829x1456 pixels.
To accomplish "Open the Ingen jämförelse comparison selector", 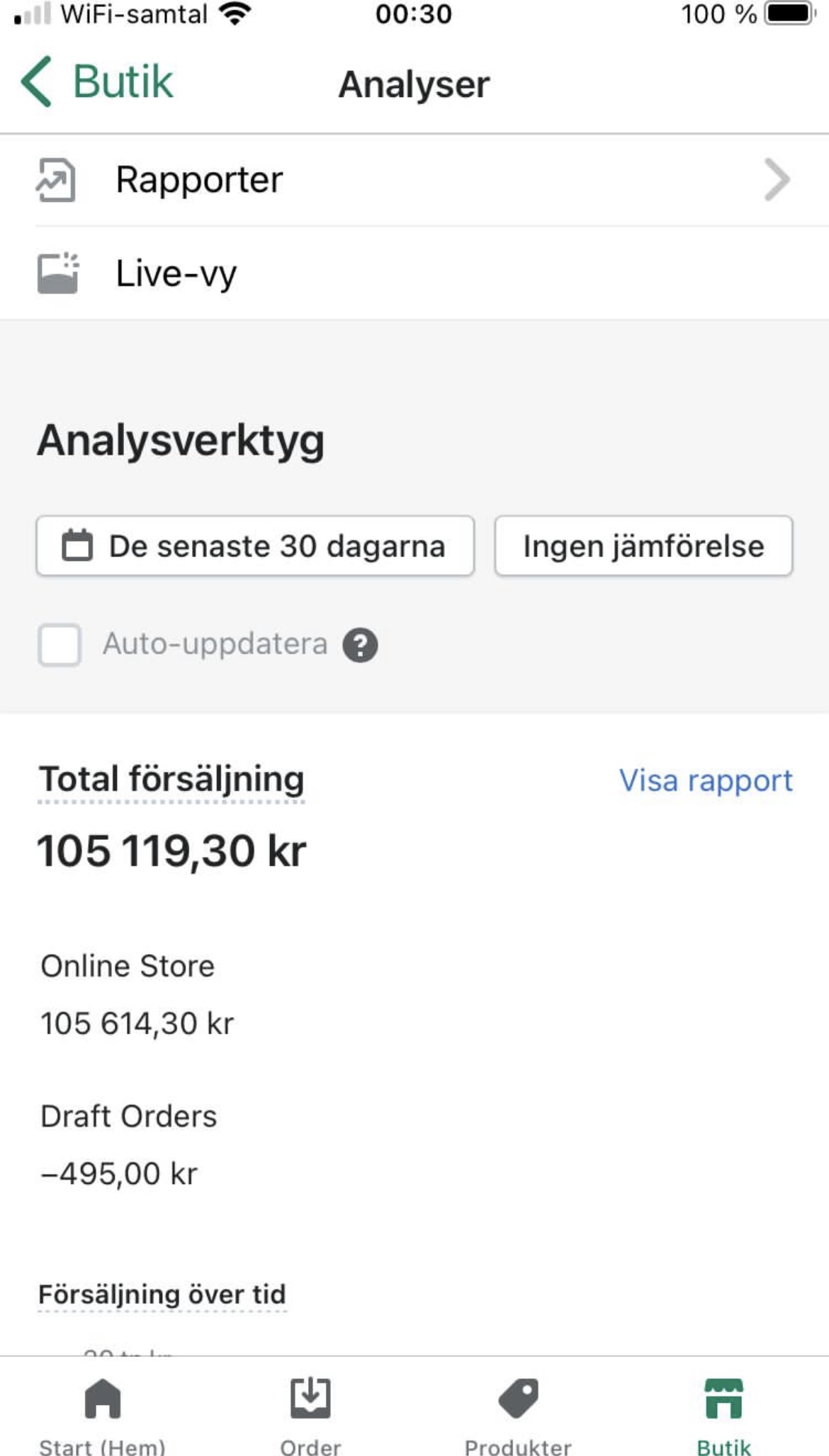I will pyautogui.click(x=643, y=546).
